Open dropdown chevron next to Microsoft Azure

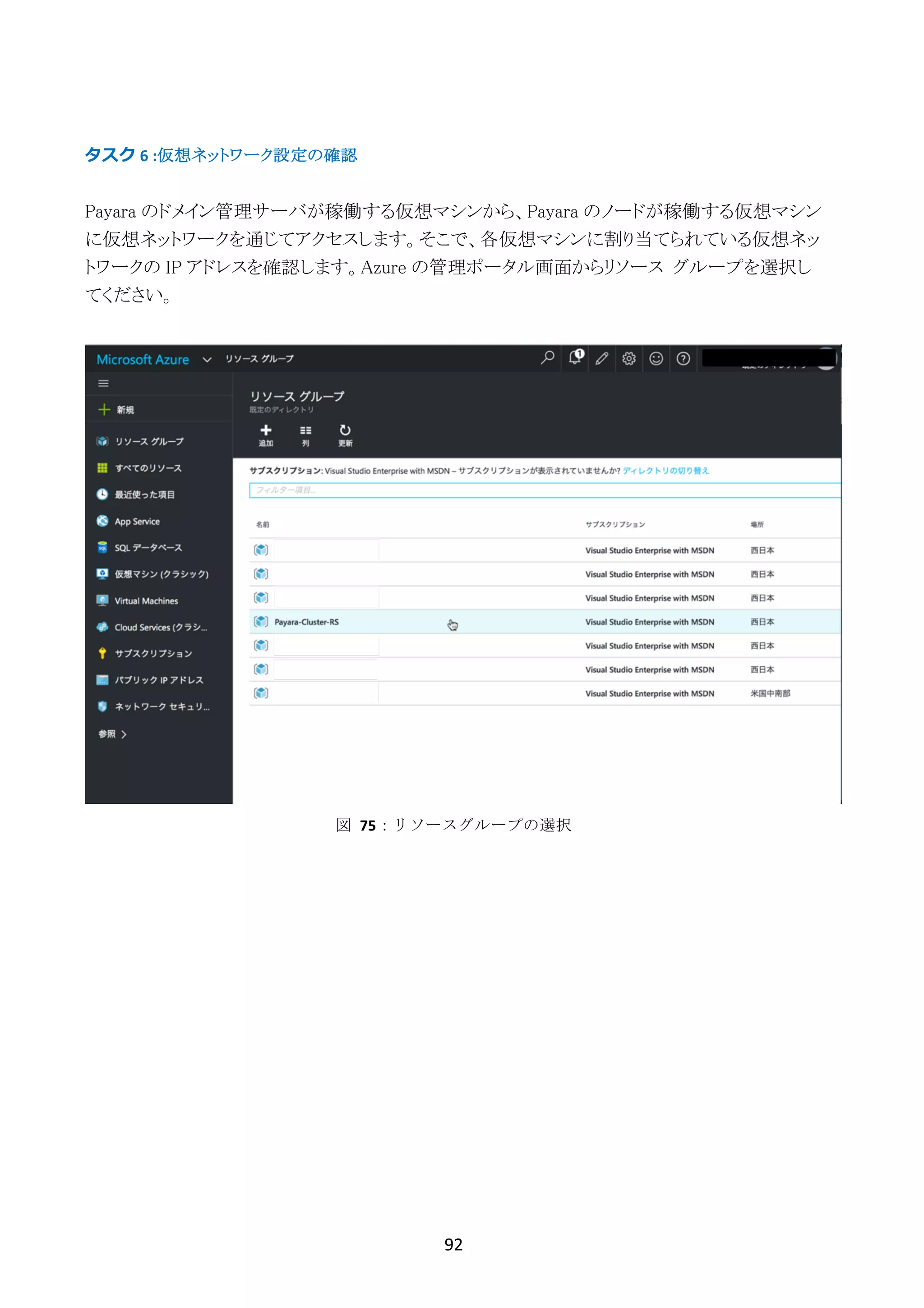coord(207,359)
